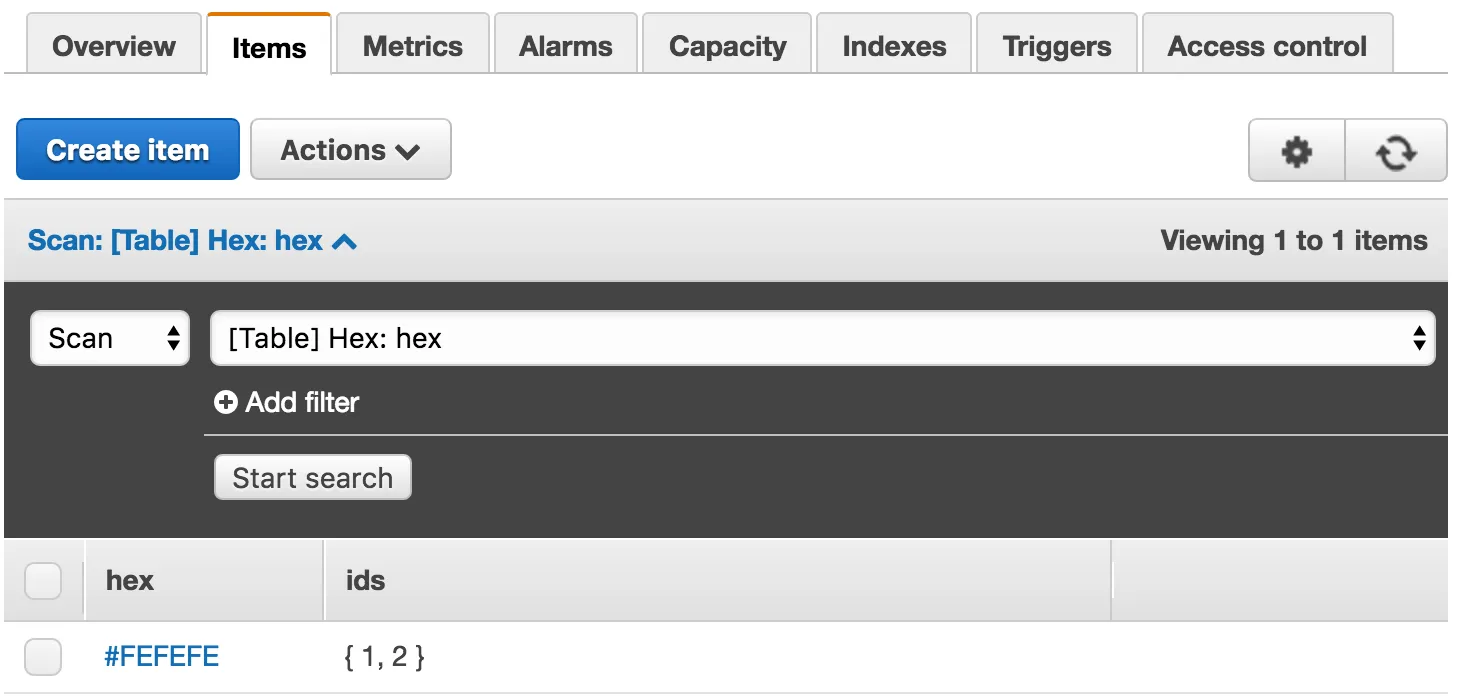Open the Indexes tab
Screen dimensions: 1462x700
[894, 46]
